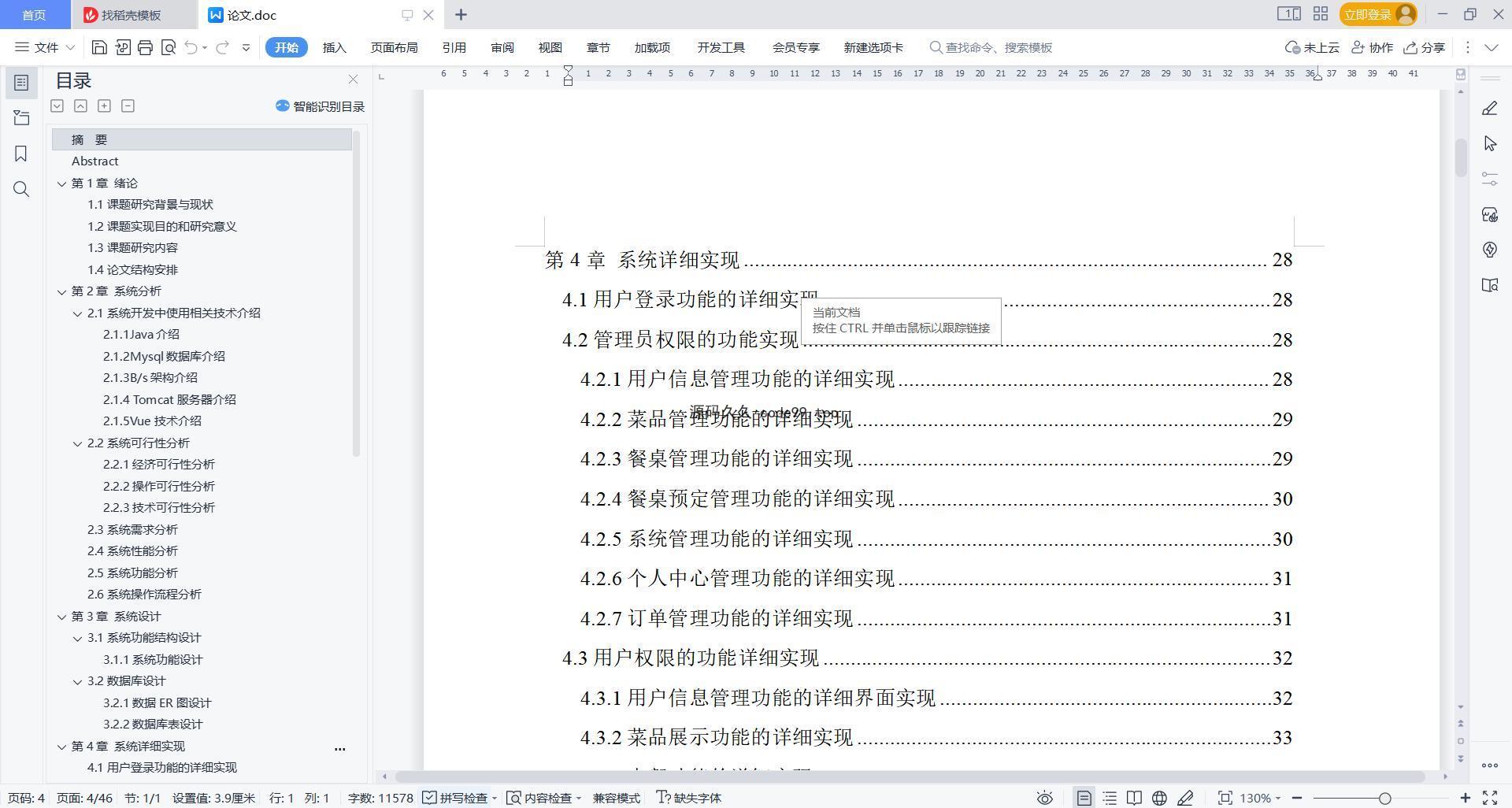Switch to the 页面布局 tab
Screen dimensions: 1512x808
tap(394, 47)
